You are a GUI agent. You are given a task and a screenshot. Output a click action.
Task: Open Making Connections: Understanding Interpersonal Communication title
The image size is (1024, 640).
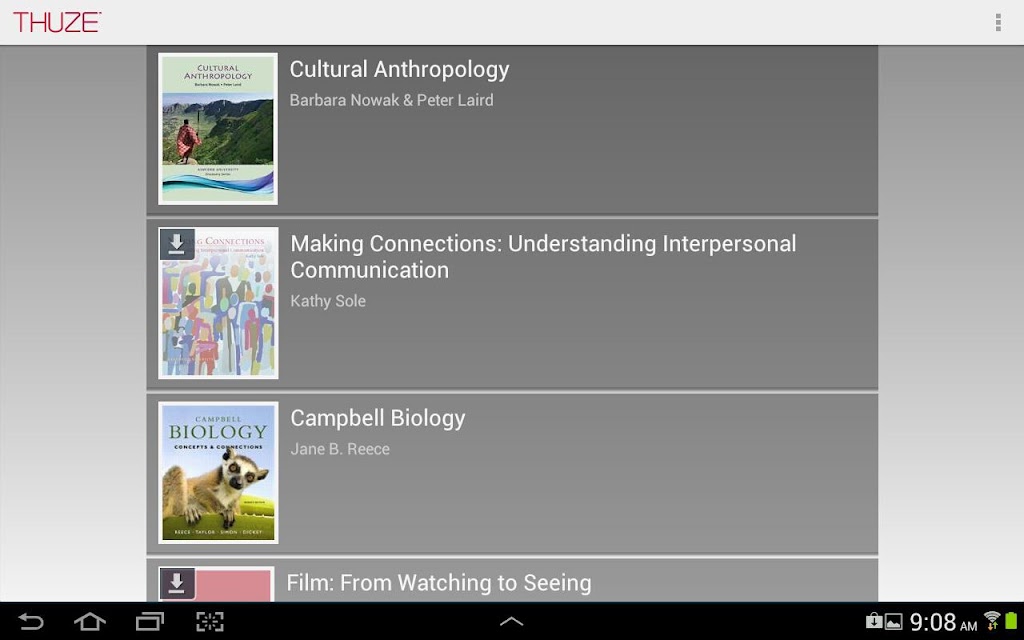543,257
